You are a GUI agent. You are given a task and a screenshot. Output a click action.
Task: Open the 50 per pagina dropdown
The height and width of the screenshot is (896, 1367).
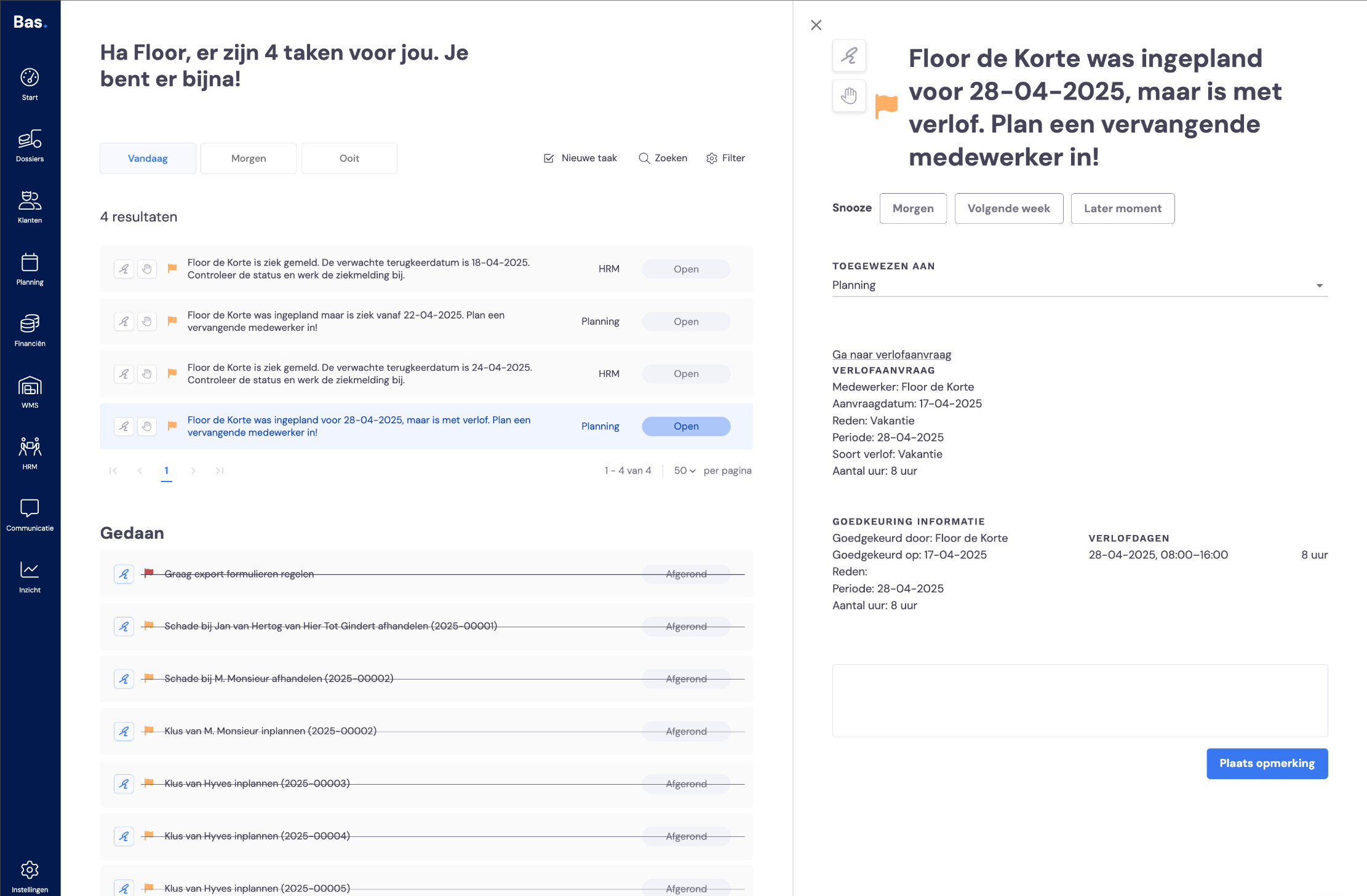[x=684, y=470]
